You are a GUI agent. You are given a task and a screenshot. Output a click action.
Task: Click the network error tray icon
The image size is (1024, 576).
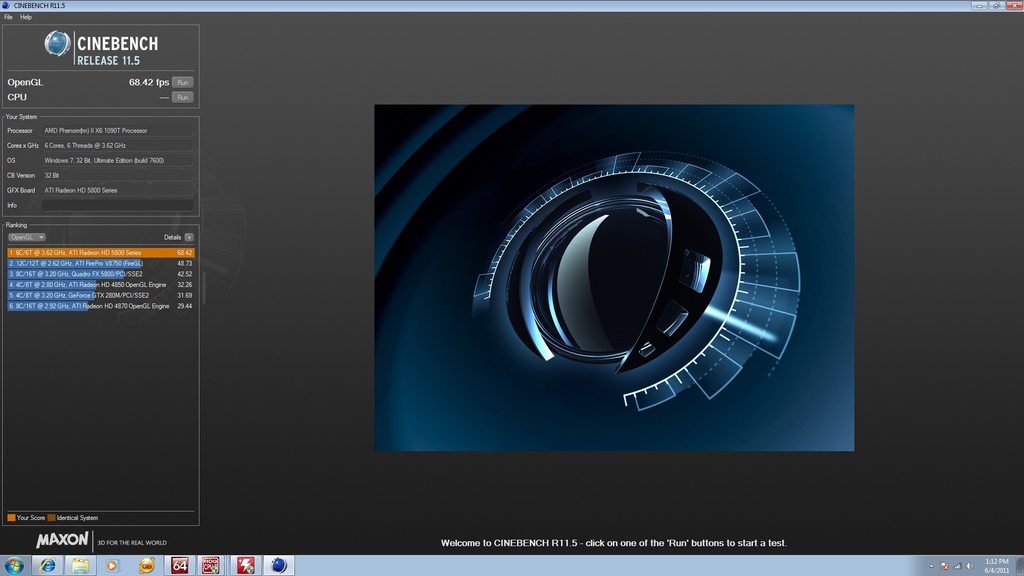click(x=944, y=566)
